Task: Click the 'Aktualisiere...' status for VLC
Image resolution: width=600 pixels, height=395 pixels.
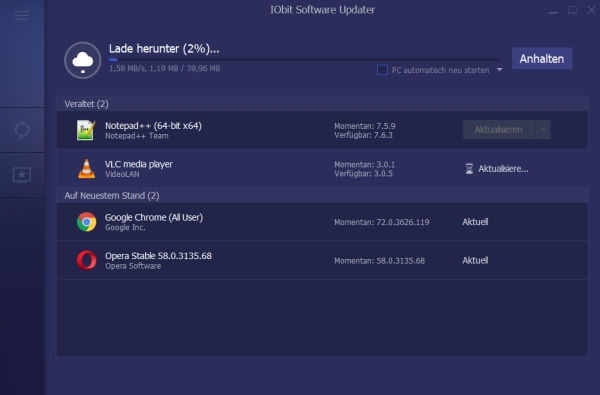Action: (503, 169)
